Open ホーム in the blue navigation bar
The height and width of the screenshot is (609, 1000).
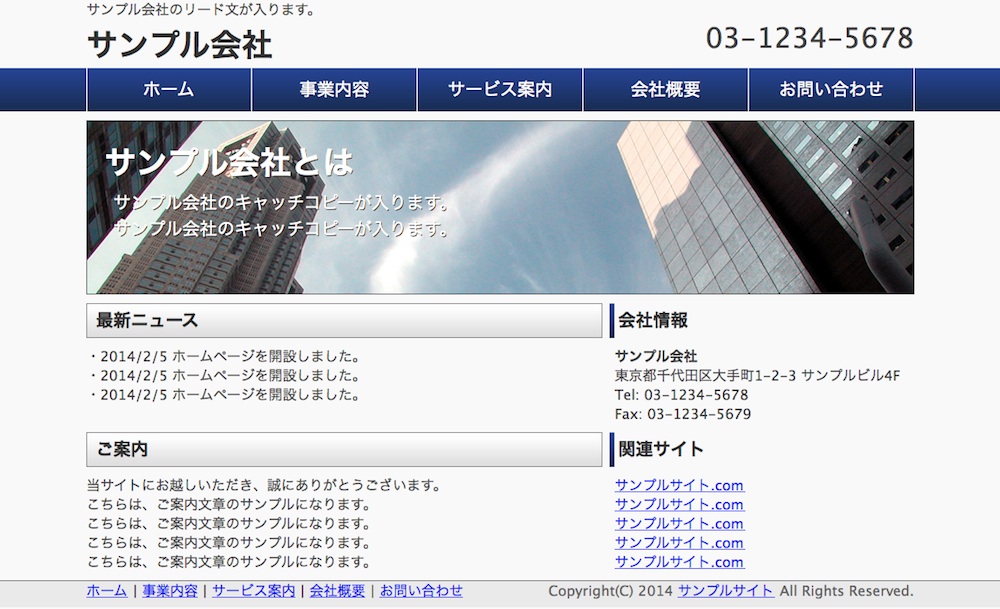(169, 89)
